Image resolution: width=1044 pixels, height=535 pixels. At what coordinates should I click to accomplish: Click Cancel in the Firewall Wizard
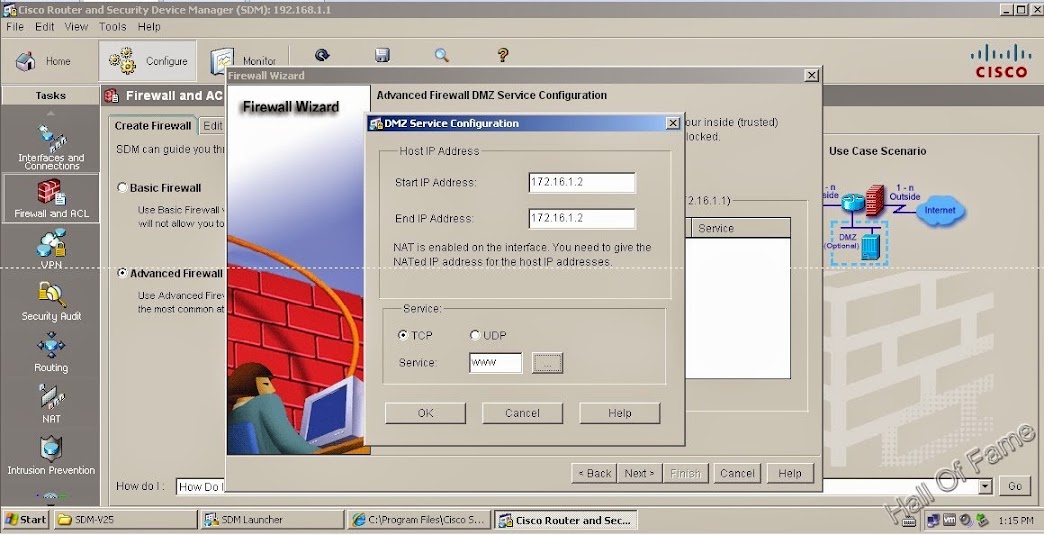coord(737,474)
